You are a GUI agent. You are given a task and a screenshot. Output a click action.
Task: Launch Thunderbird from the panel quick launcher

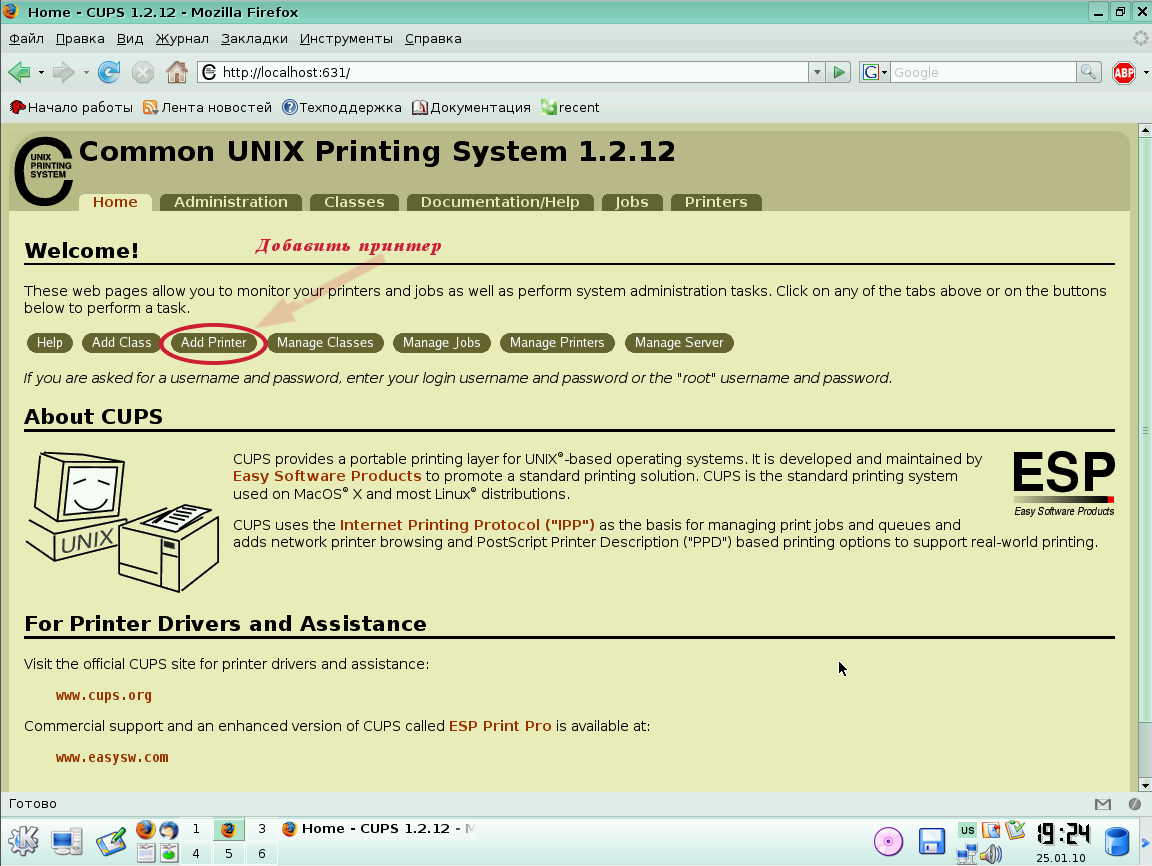pos(169,830)
